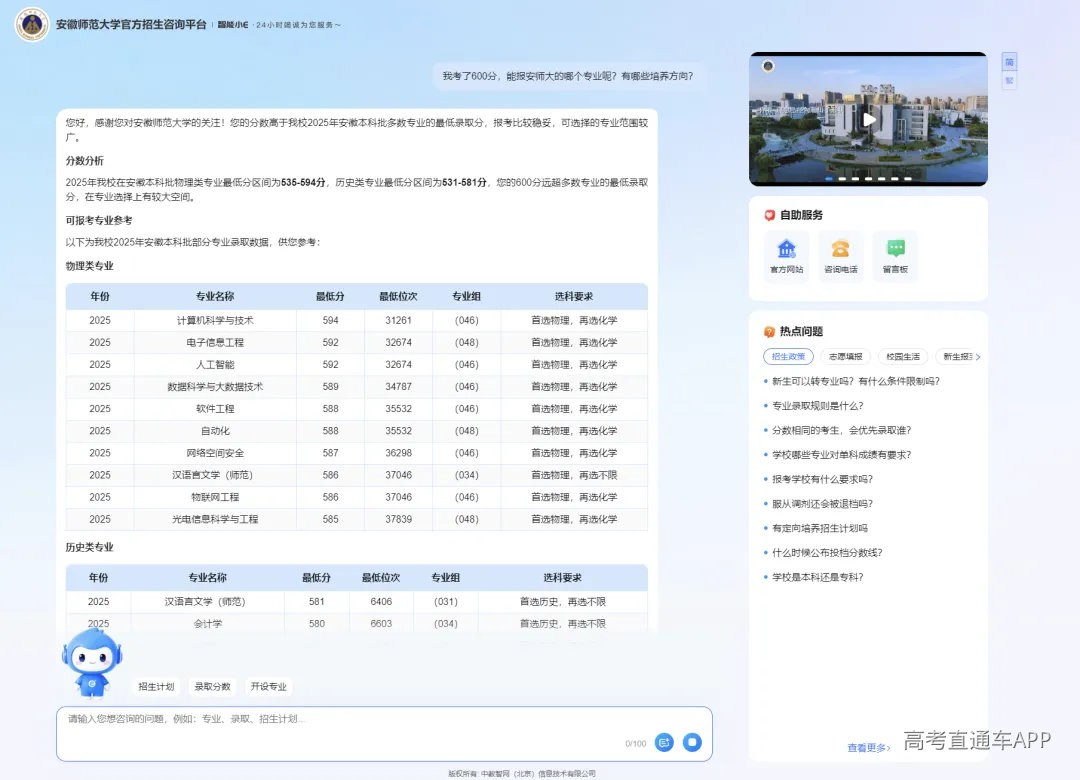Open the 咨询电话 phone icon
This screenshot has width=1080, height=780.
(840, 255)
